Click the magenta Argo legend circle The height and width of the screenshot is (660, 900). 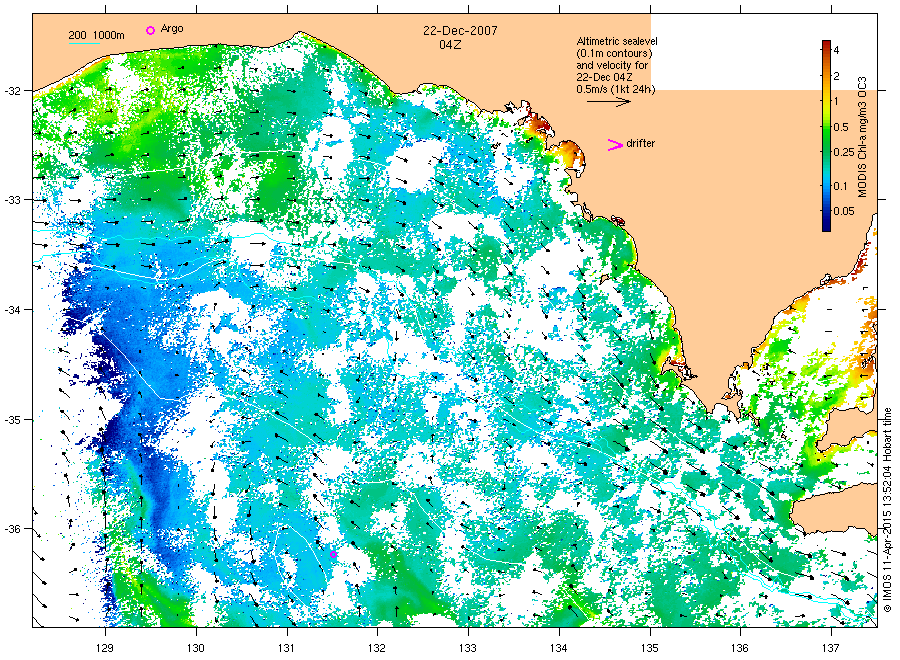pyautogui.click(x=150, y=30)
